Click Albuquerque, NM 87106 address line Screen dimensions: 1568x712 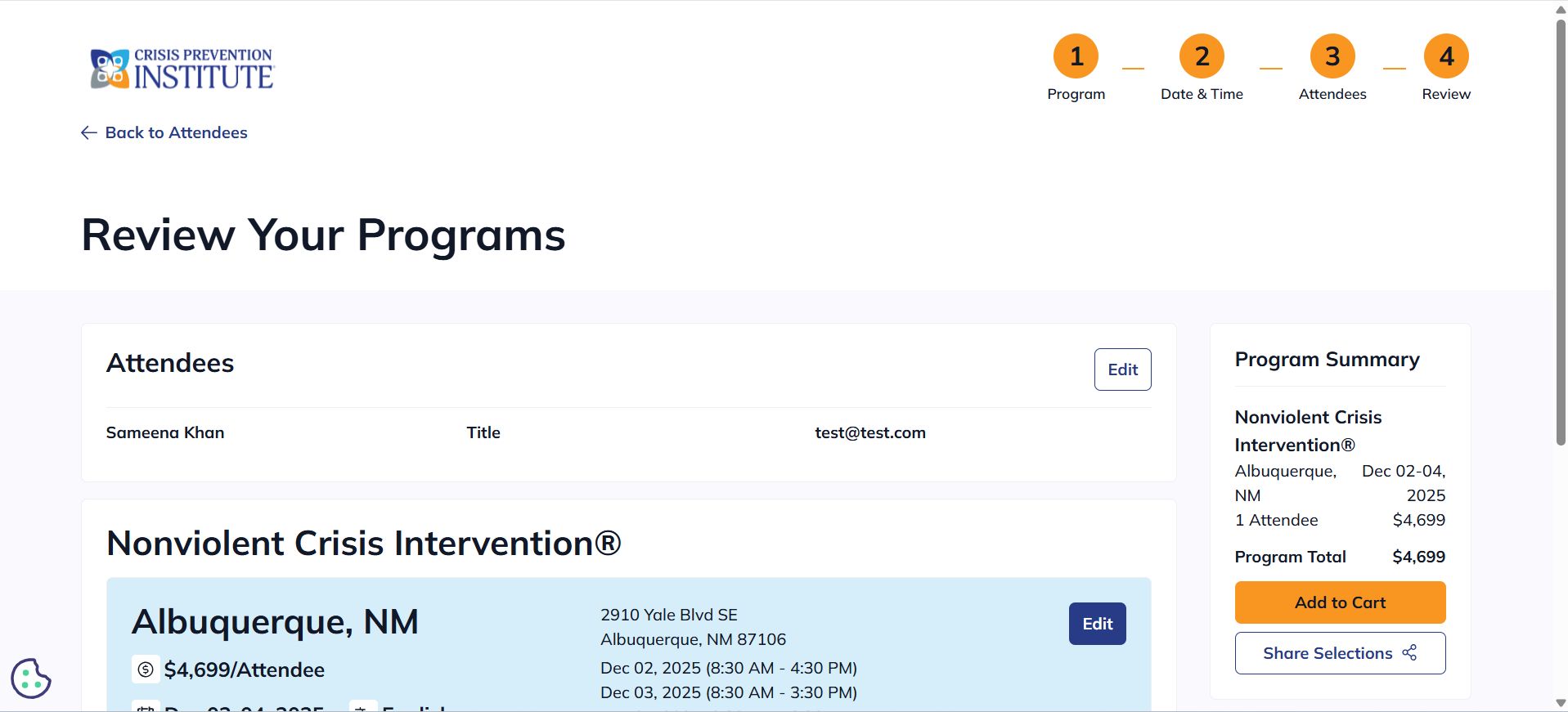[x=693, y=639]
